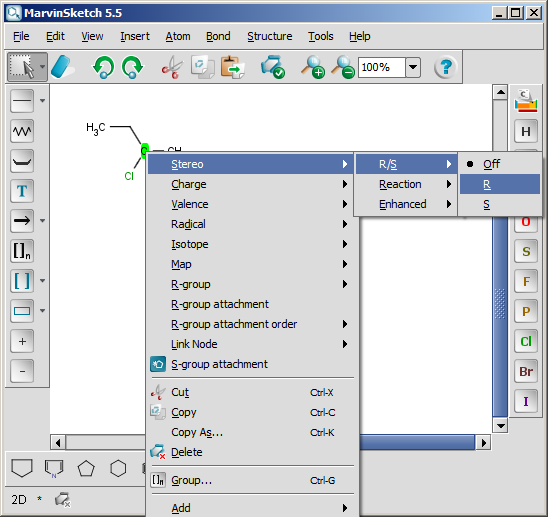Set R stereo configuration

499,184
